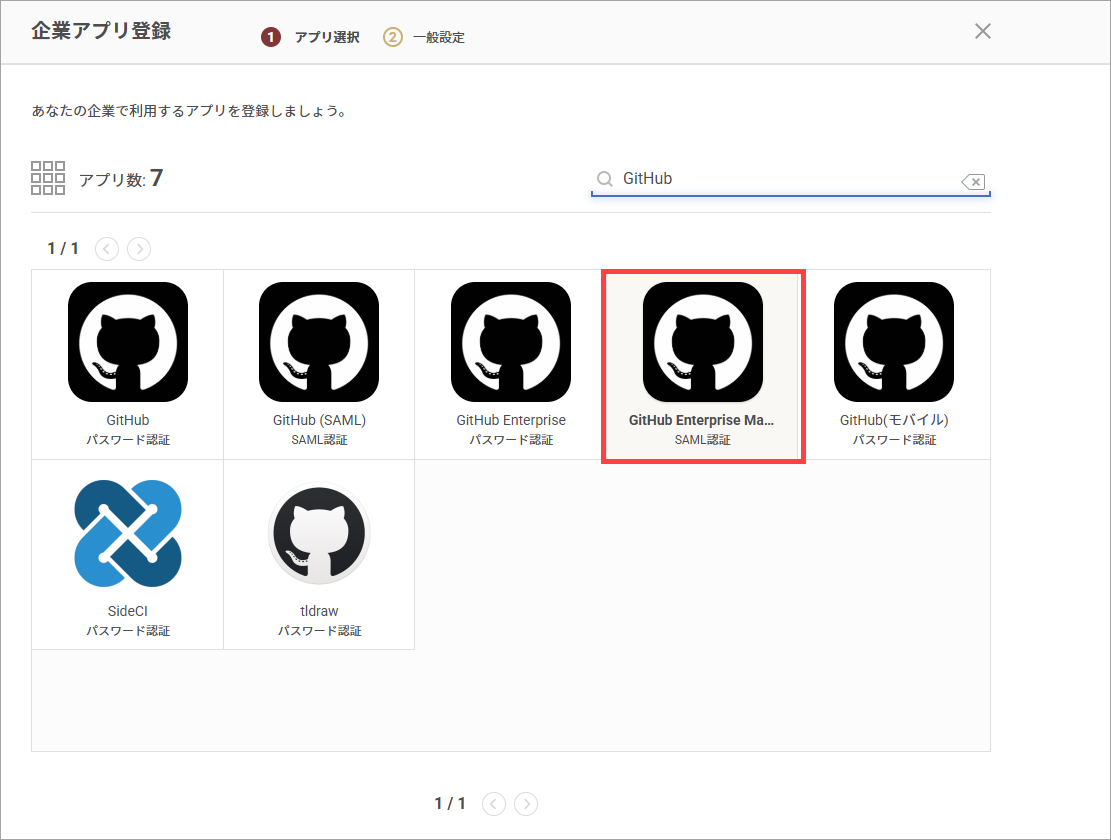Go to next page using bottom pager arrow
The image size is (1111, 840).
(526, 804)
